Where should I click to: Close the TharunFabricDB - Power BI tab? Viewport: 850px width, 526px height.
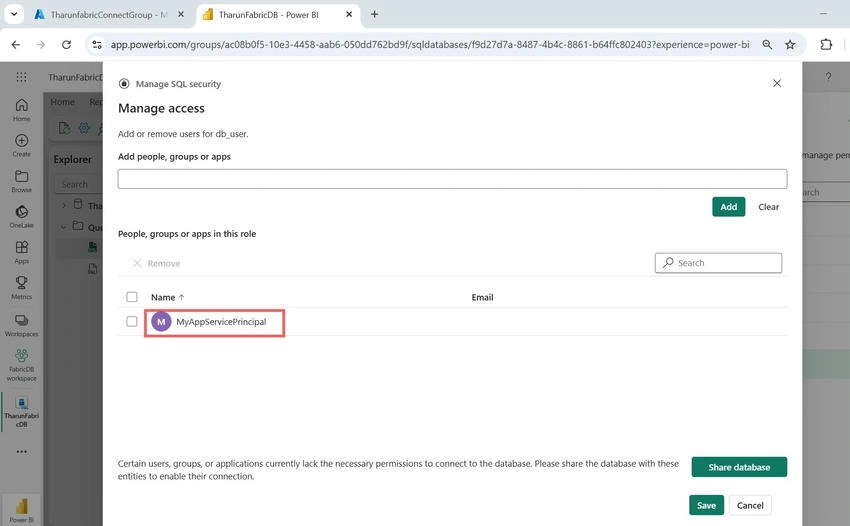click(x=349, y=15)
